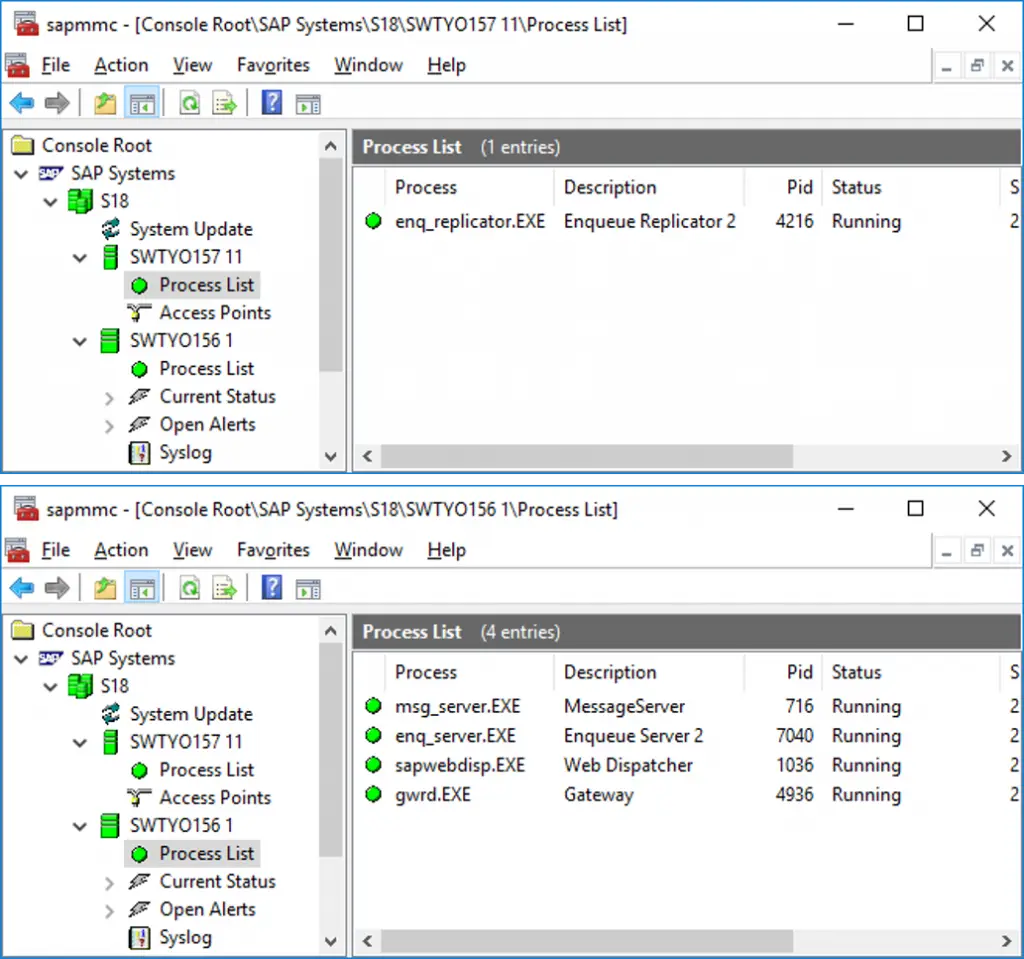This screenshot has height=959, width=1024.
Task: Click Export List icon in top window
Action: click(225, 103)
